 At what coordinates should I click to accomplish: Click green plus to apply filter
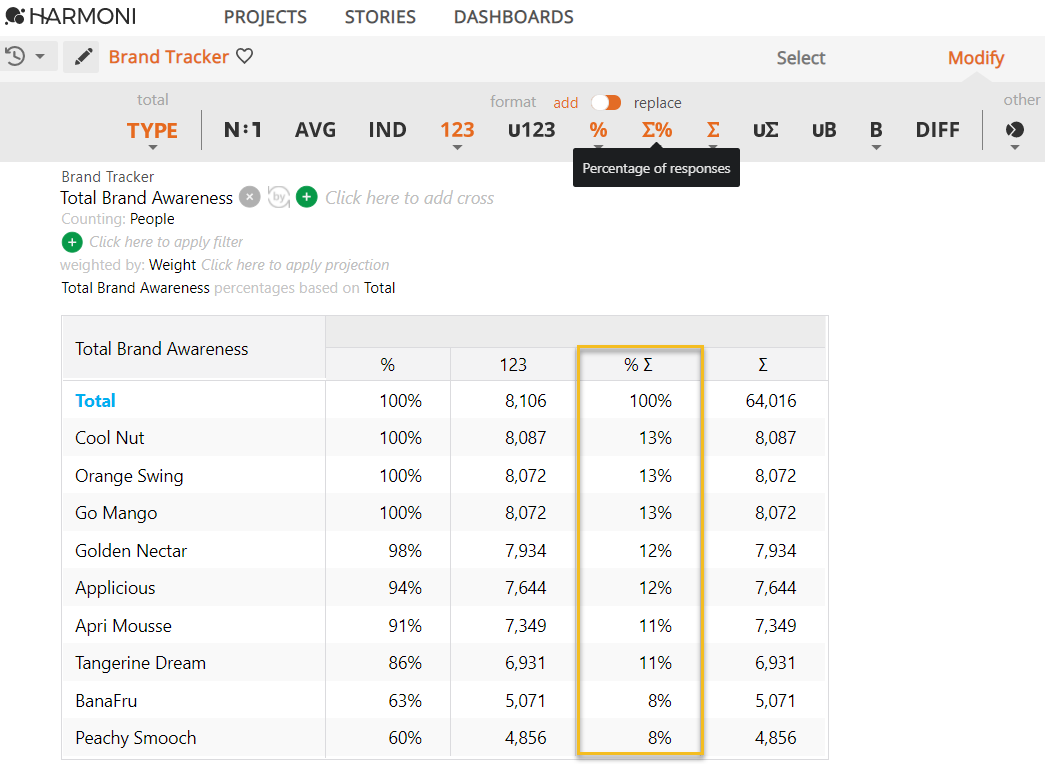click(x=72, y=242)
